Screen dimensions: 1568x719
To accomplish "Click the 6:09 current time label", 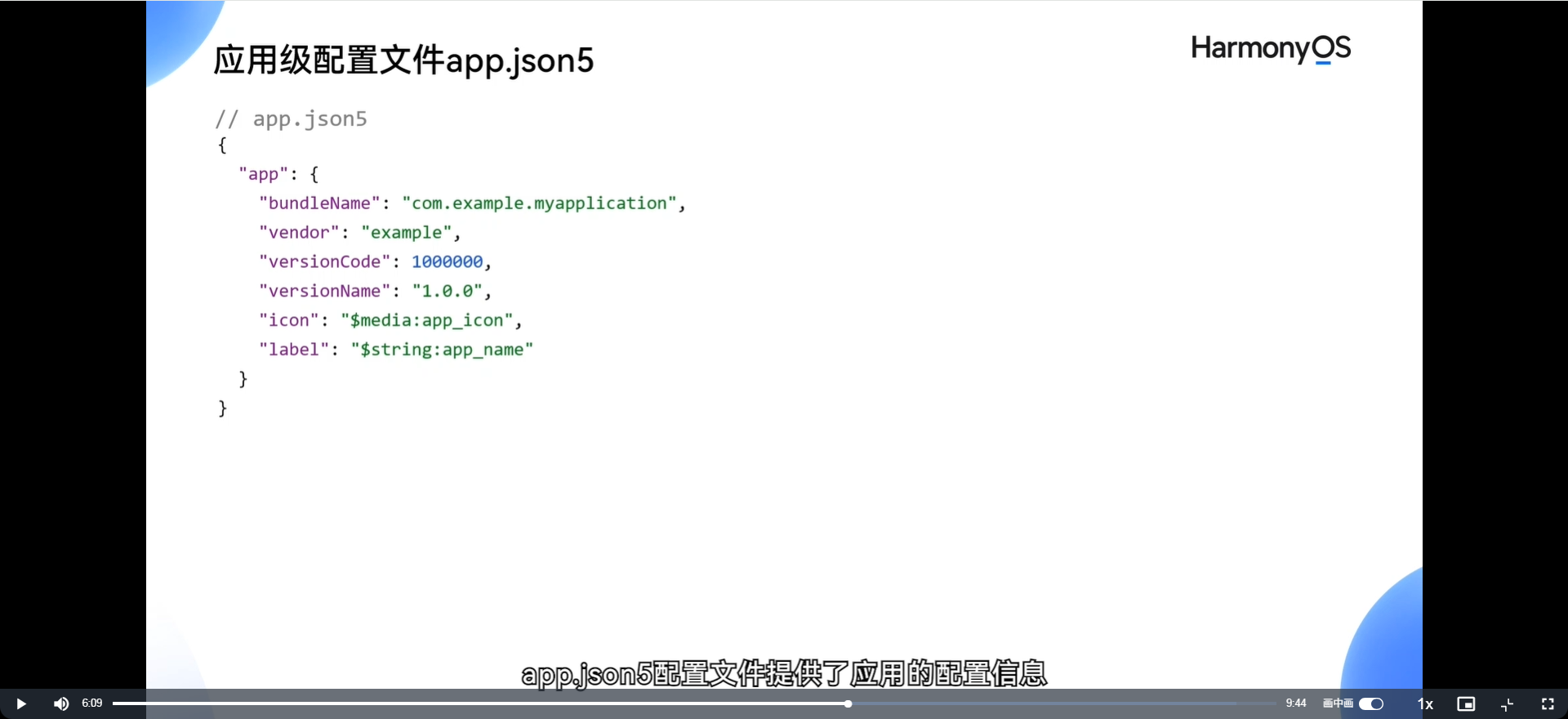I will (92, 703).
